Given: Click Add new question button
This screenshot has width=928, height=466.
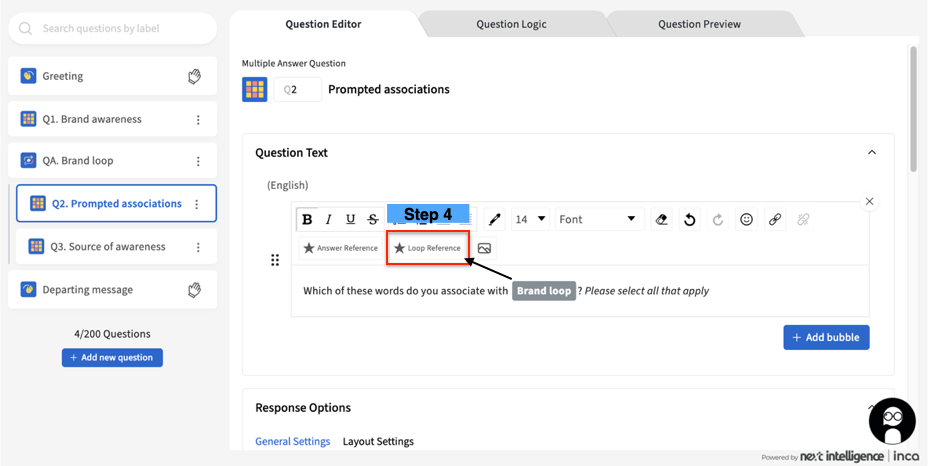Looking at the screenshot, I should [112, 358].
